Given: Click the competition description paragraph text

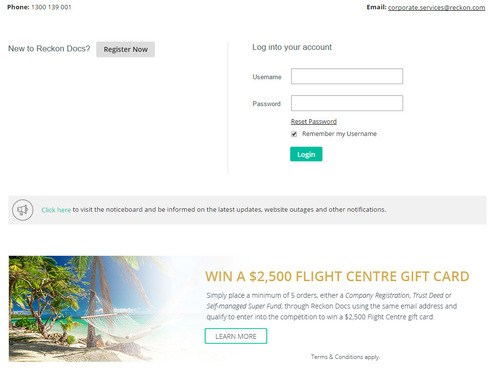Looking at the screenshot, I should click(x=332, y=306).
